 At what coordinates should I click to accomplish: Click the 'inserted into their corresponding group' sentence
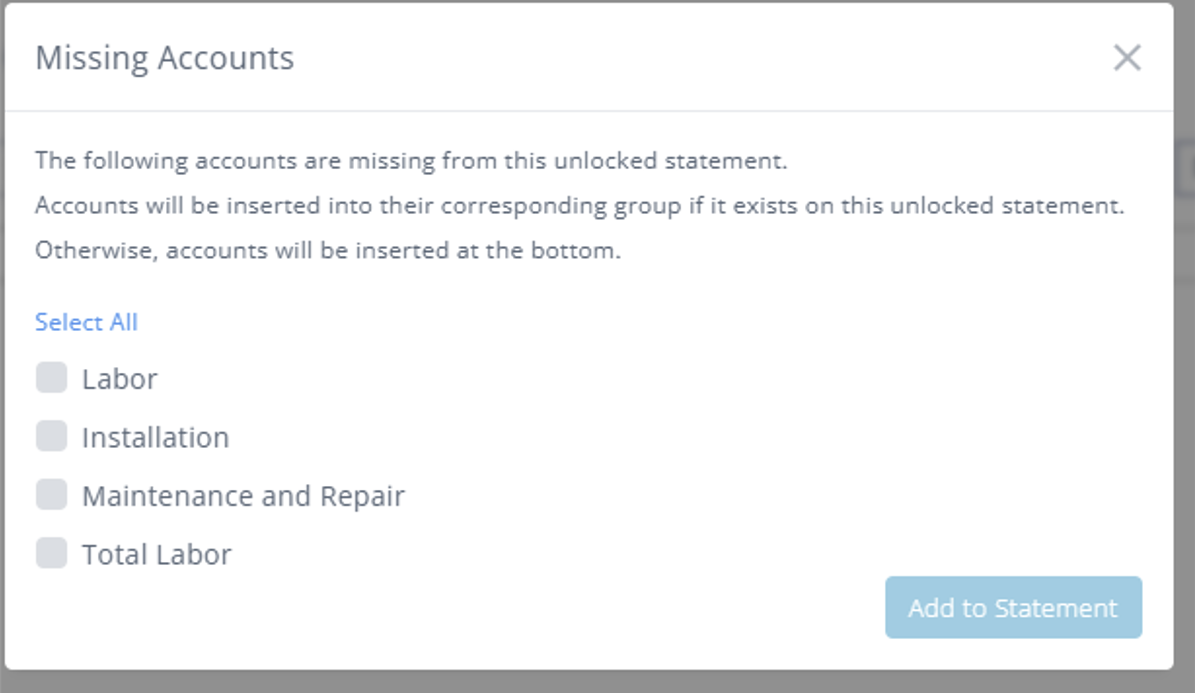(x=580, y=205)
